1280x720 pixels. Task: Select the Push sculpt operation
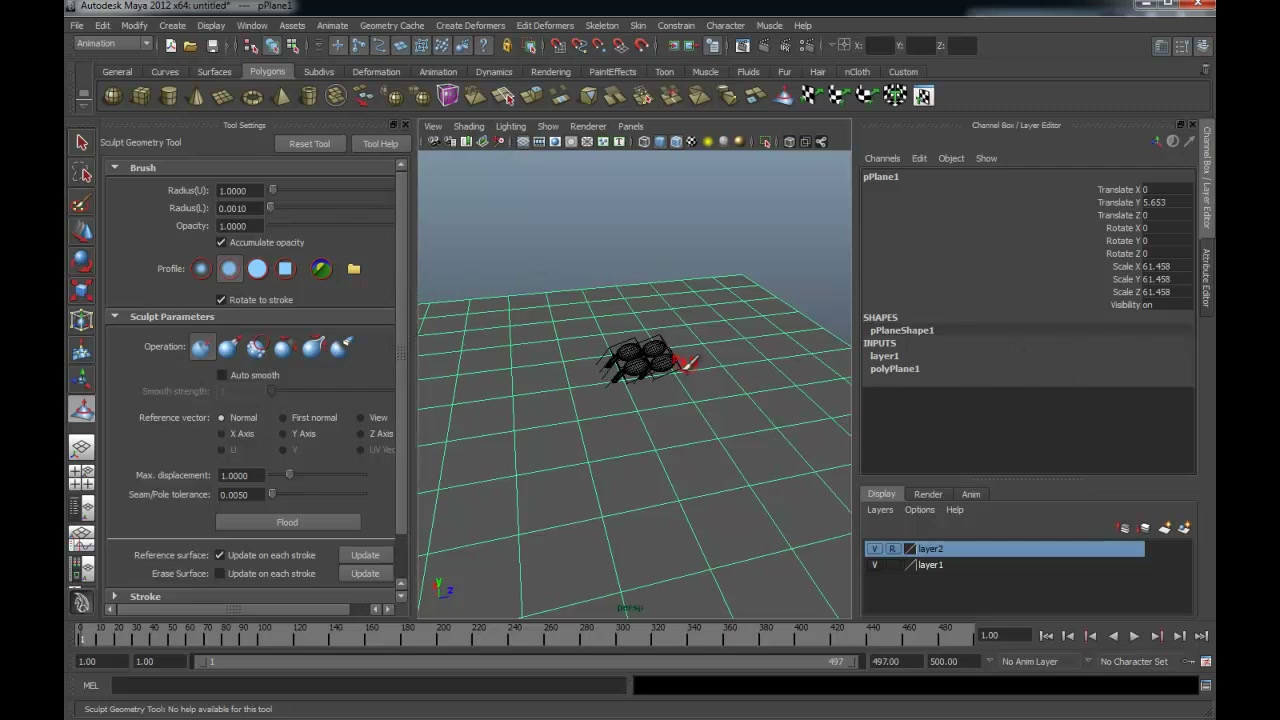(201, 347)
